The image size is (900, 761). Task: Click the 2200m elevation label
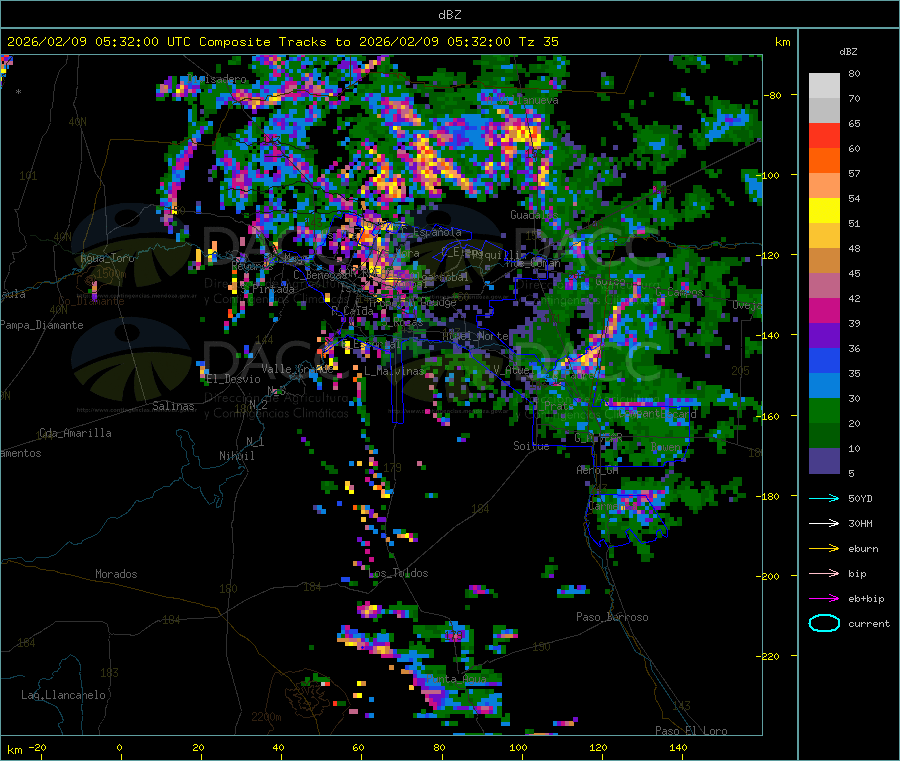coord(266,717)
